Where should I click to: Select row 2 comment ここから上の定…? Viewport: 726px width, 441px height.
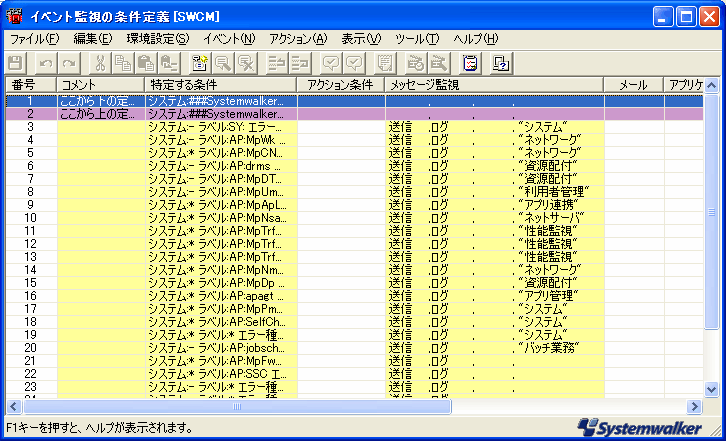click(x=100, y=114)
